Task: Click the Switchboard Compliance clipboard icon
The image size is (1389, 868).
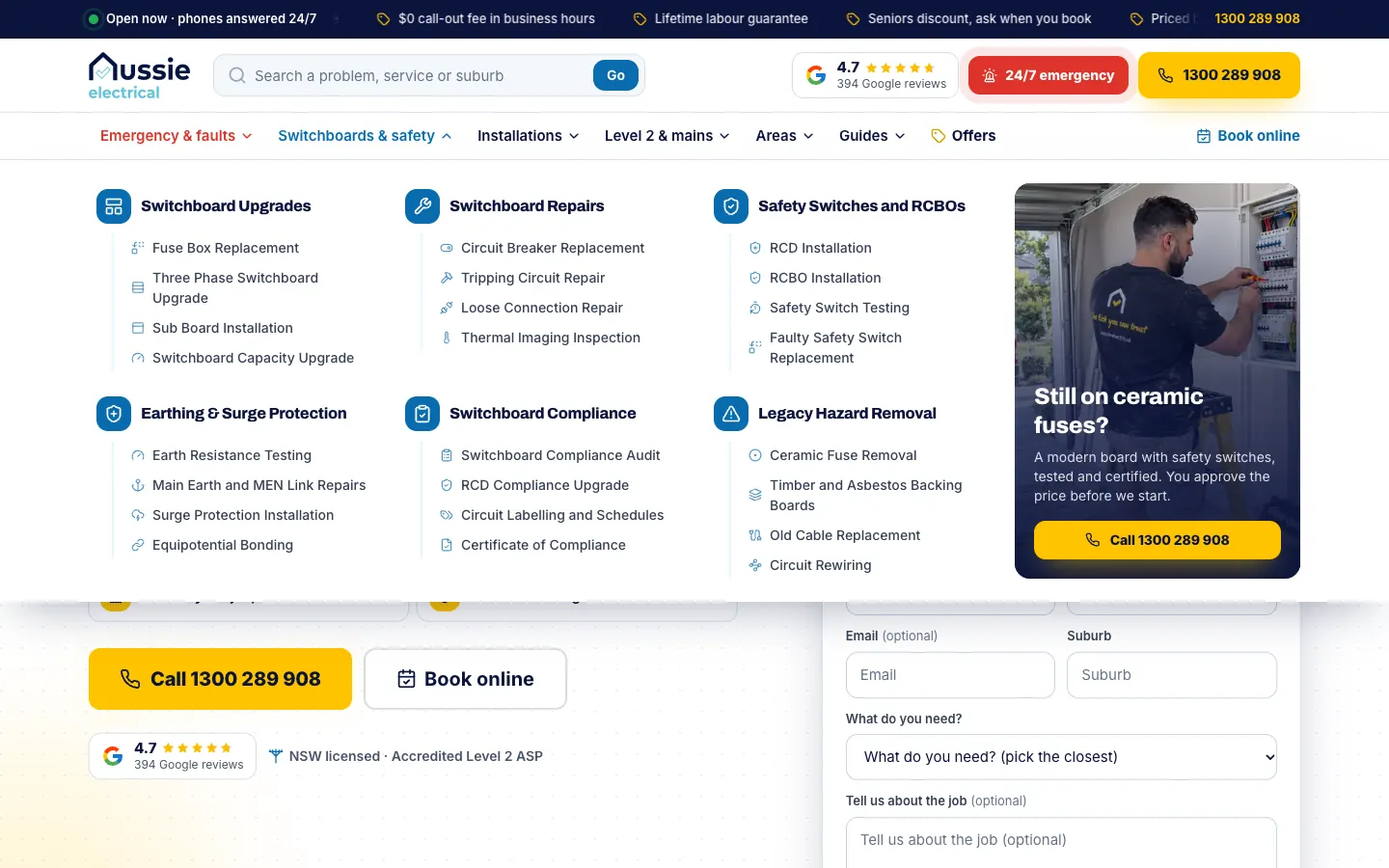Action: pyautogui.click(x=422, y=414)
